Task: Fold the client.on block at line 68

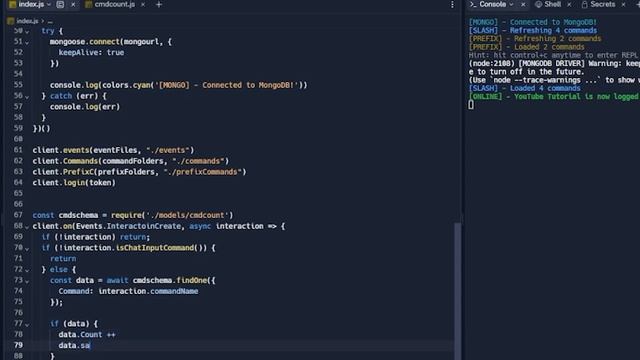Action: click(27, 227)
